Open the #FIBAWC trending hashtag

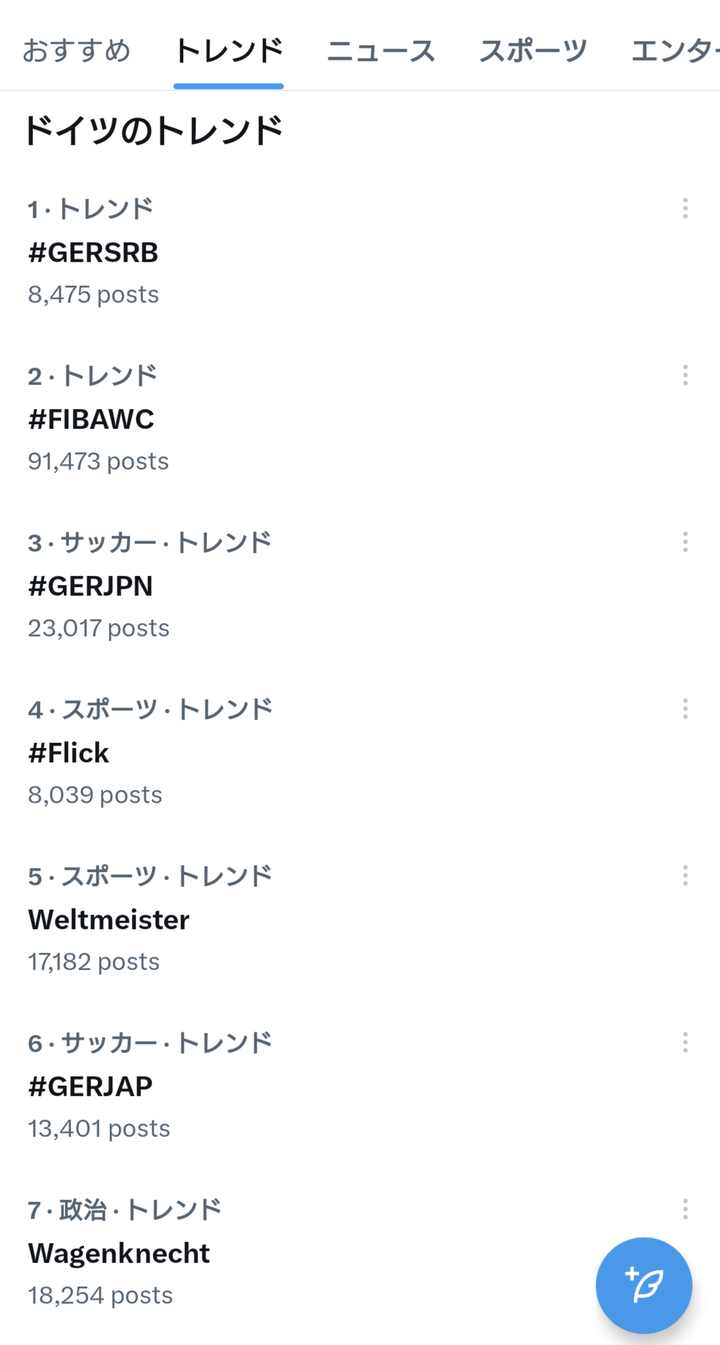[92, 420]
